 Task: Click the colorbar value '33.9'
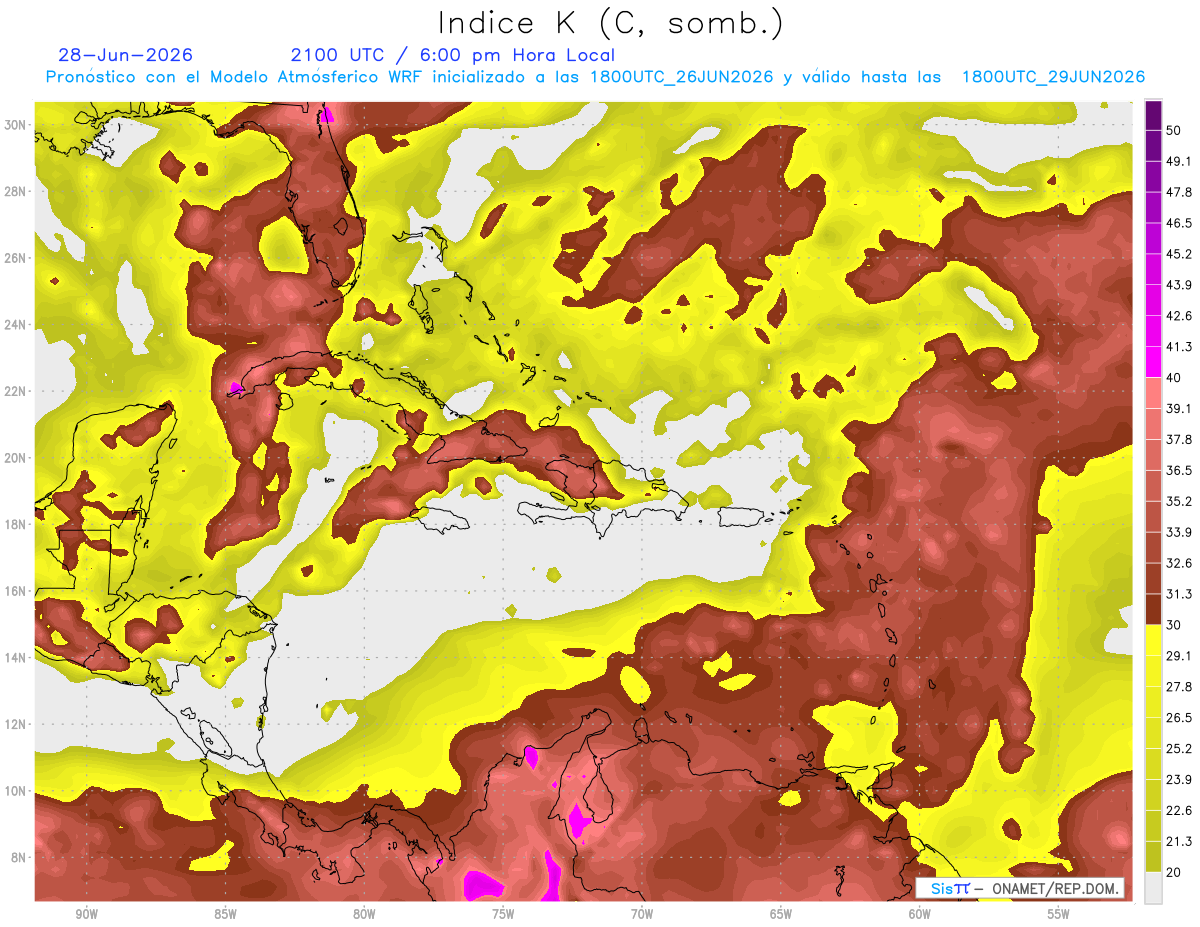pos(1179,532)
